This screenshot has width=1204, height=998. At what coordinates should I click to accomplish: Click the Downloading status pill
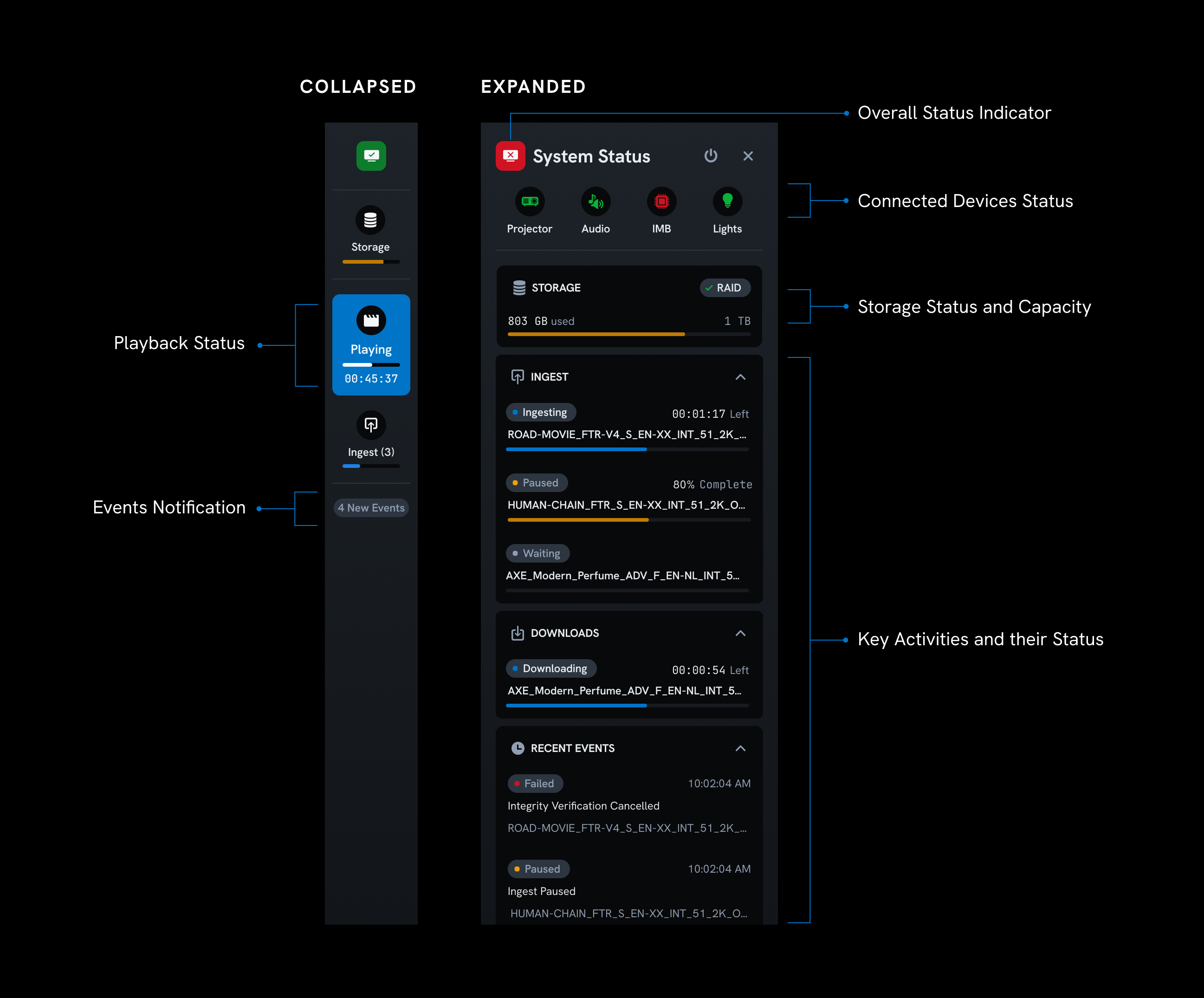pos(551,668)
